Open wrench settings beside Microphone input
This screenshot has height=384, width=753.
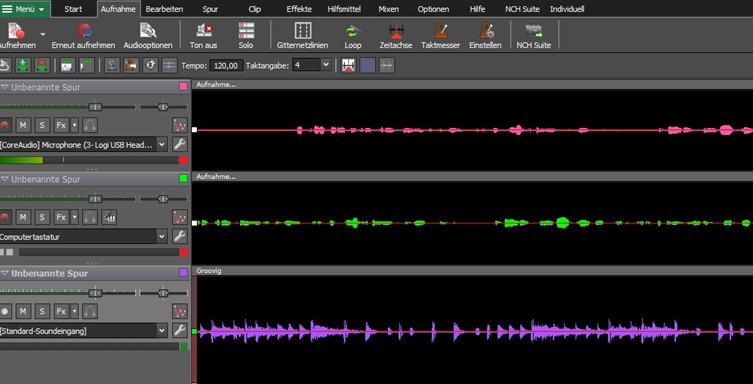[x=180, y=144]
